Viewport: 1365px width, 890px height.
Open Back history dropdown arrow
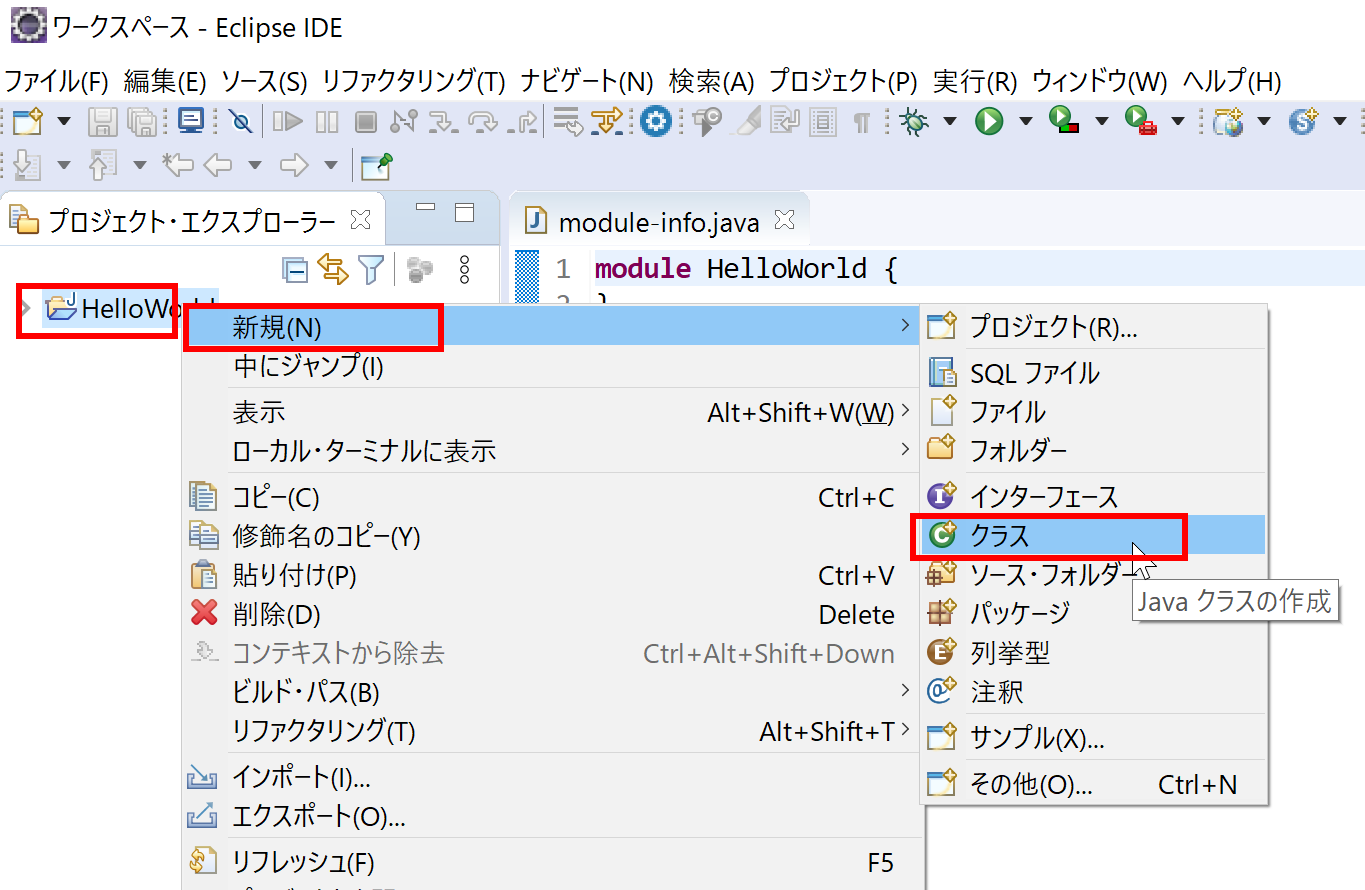click(254, 164)
